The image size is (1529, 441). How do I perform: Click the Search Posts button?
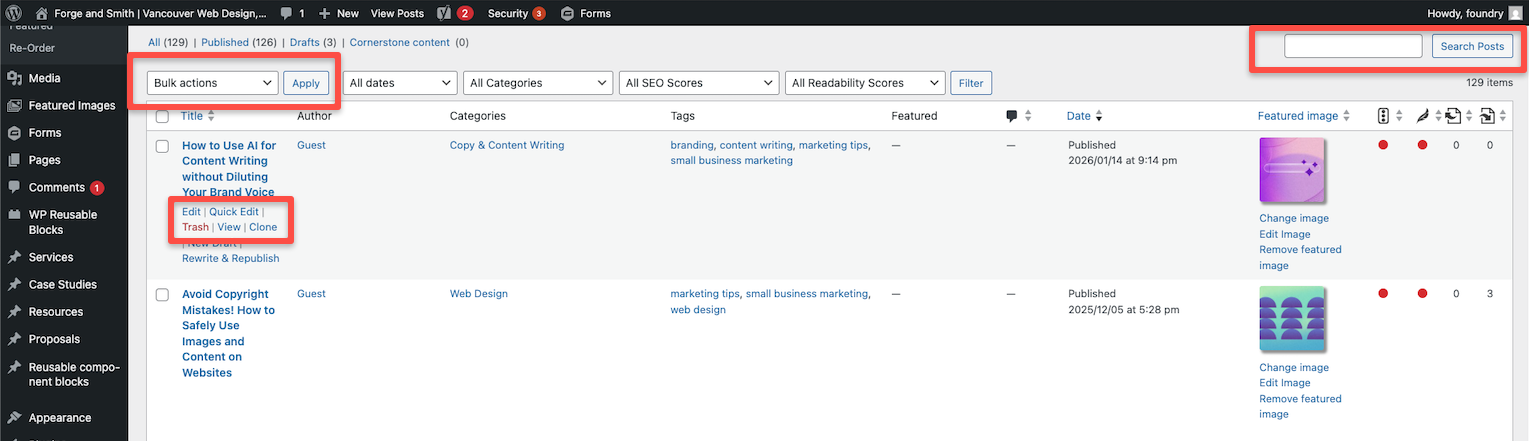pos(1472,46)
